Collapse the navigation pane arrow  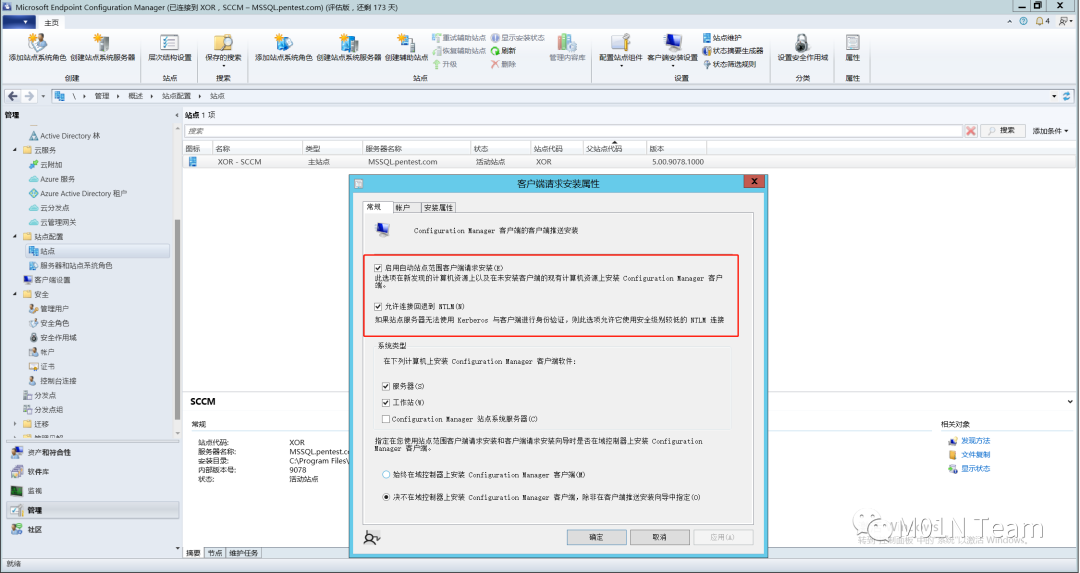coord(176,116)
